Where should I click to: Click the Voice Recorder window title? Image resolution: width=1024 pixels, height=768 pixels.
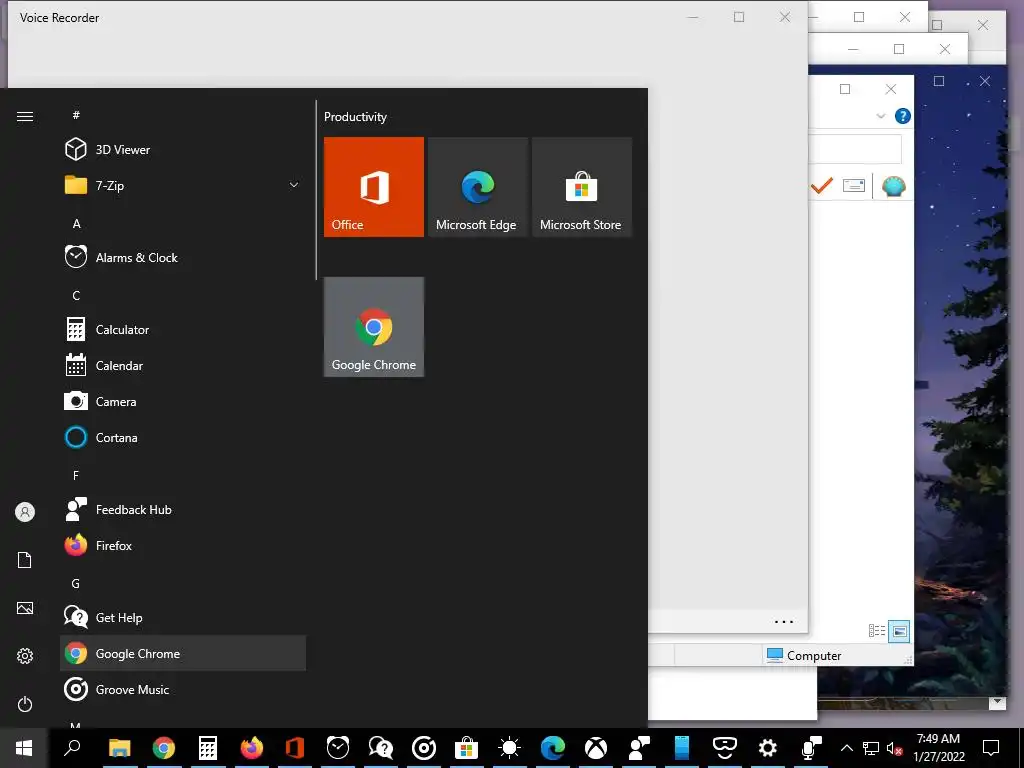point(59,18)
